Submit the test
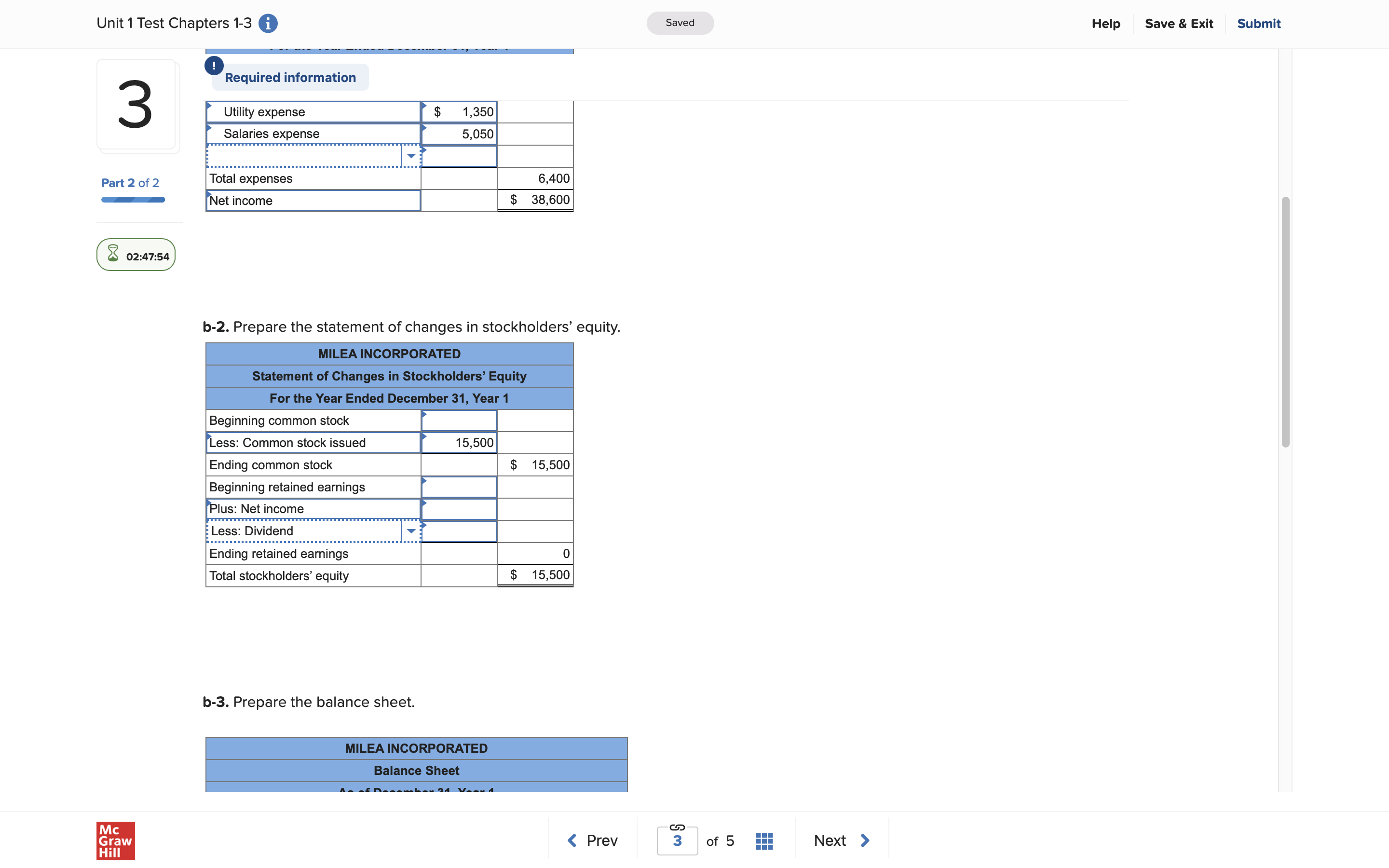The height and width of the screenshot is (868, 1389). pyautogui.click(x=1258, y=24)
